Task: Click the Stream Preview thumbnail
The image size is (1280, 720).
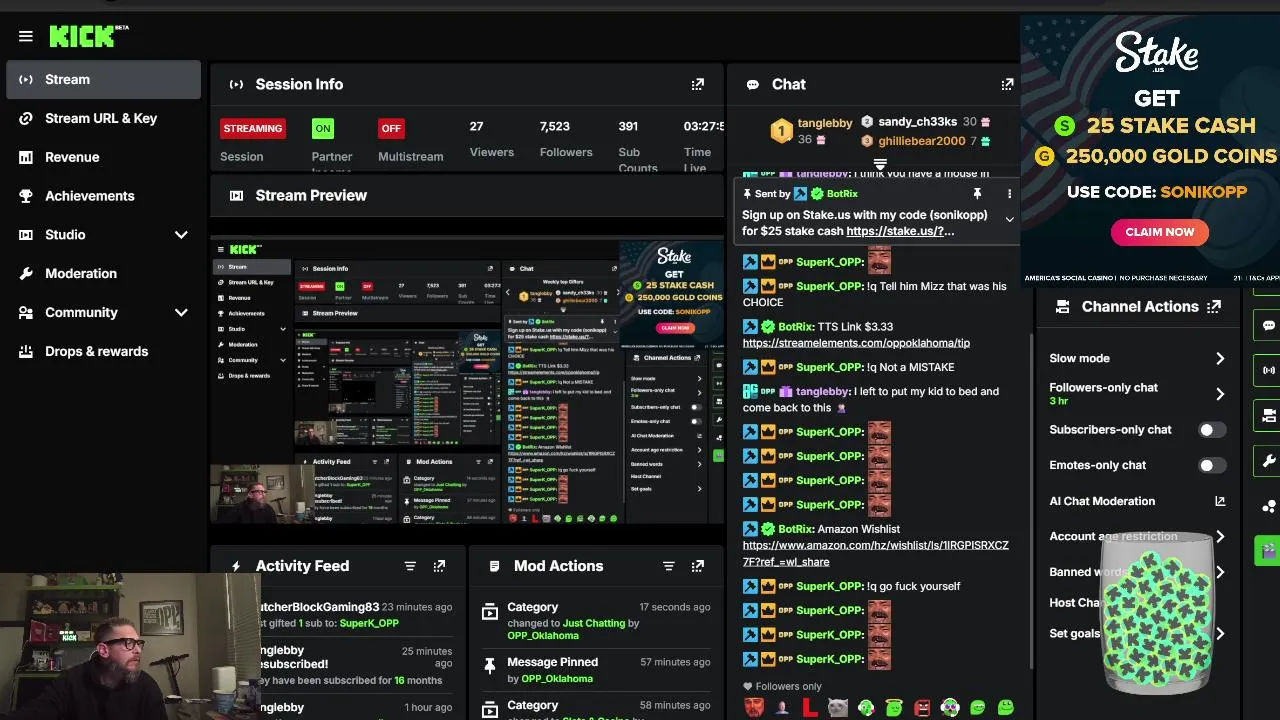Action: click(467, 381)
